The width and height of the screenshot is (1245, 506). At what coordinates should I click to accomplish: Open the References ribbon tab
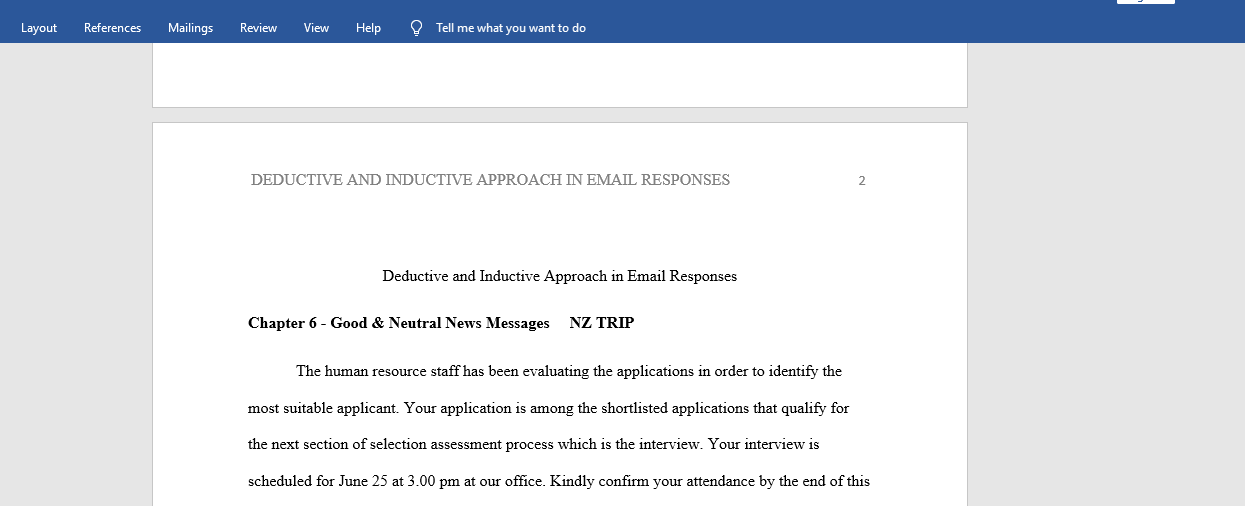click(112, 28)
